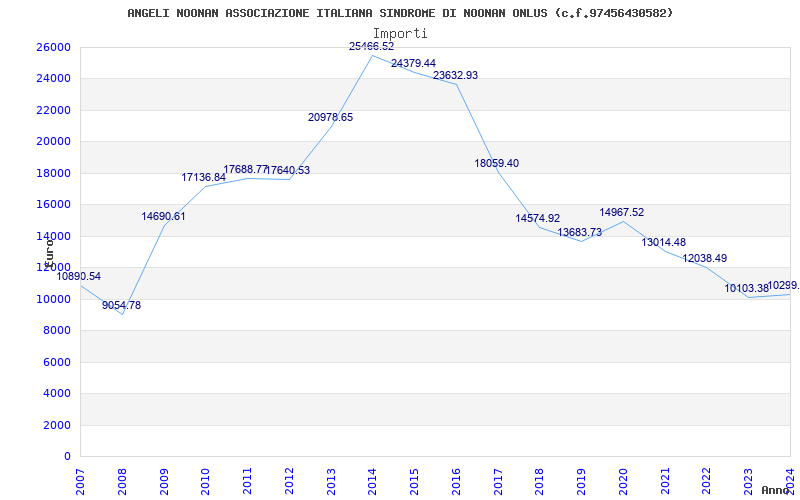Select the 20978.65 value label
The image size is (800, 500).
331,117
